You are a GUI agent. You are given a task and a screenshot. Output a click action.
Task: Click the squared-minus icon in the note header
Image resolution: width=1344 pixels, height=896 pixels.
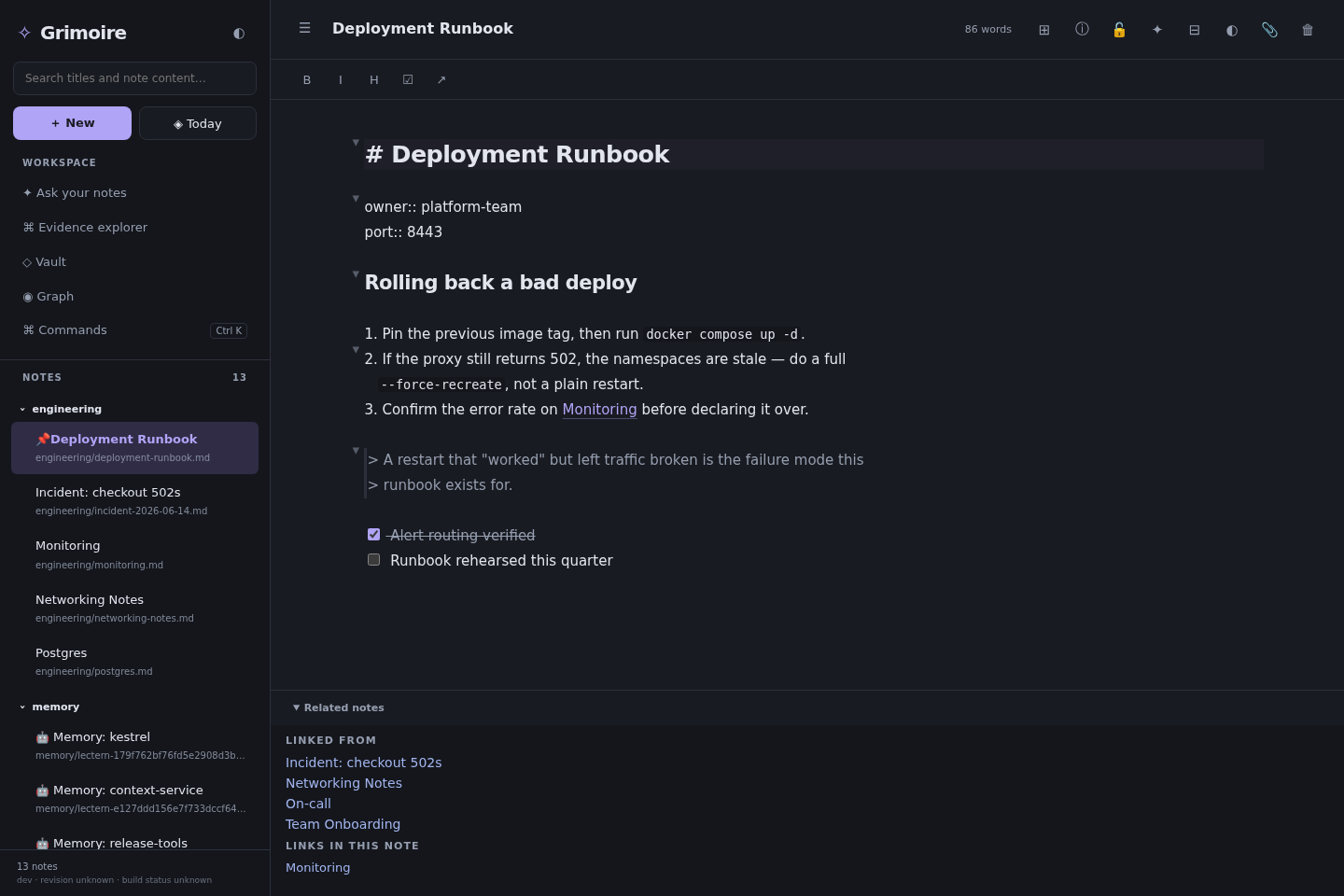pos(1195,30)
